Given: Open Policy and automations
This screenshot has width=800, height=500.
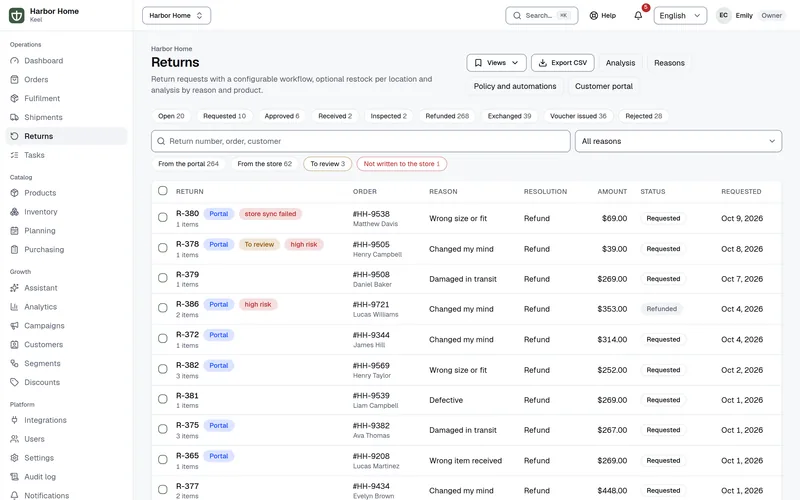Looking at the screenshot, I should pos(515,86).
